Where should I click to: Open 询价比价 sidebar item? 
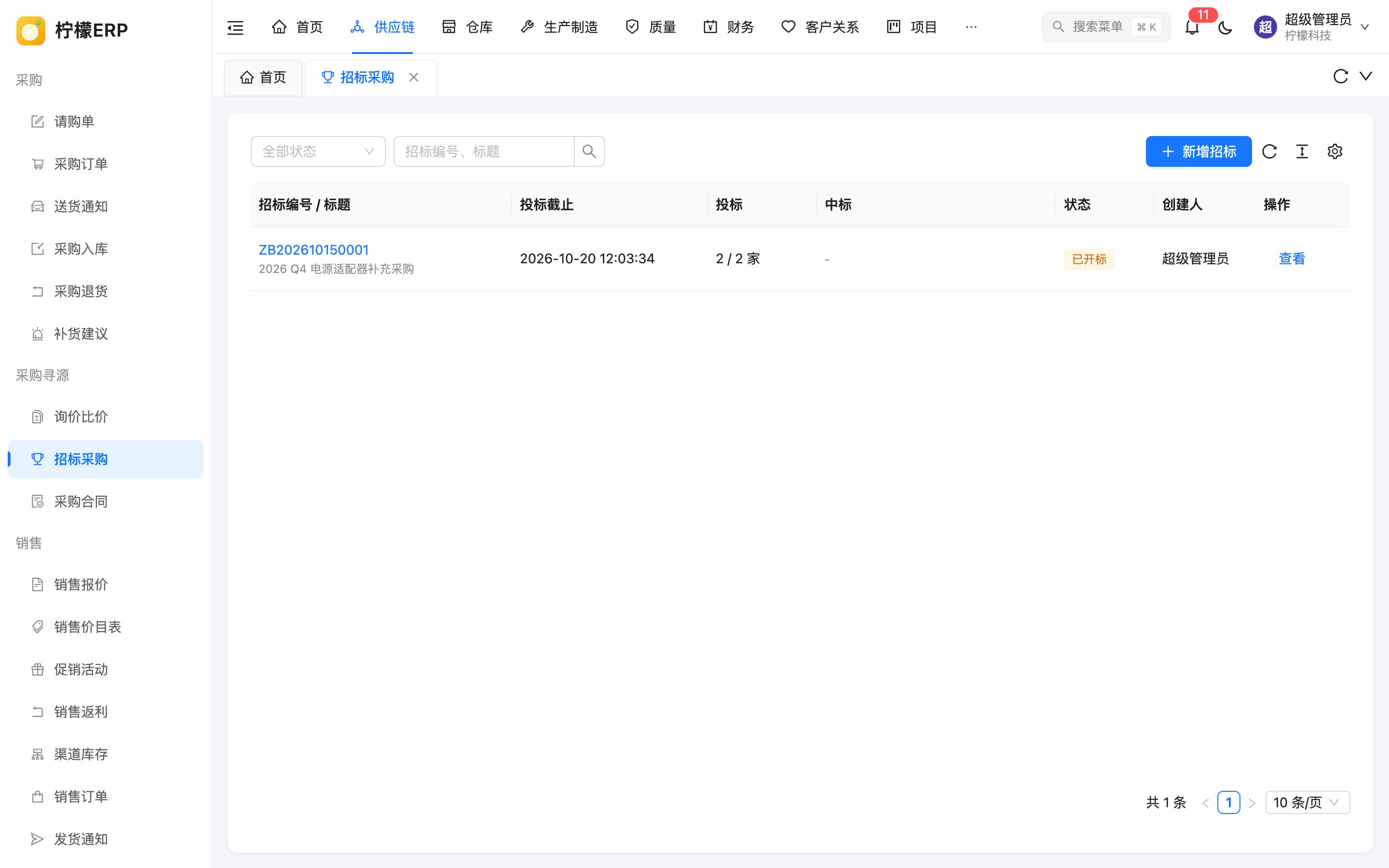tap(106, 417)
